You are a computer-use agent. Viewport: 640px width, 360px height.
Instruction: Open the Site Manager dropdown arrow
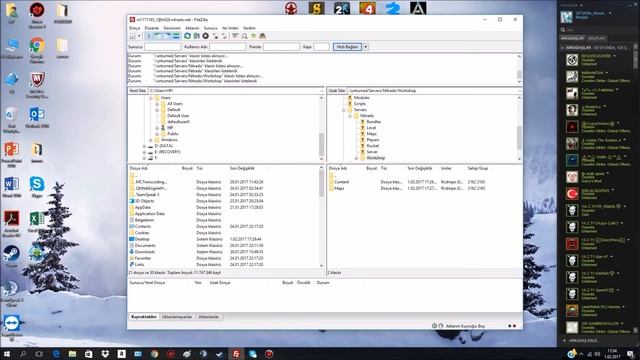[x=139, y=36]
